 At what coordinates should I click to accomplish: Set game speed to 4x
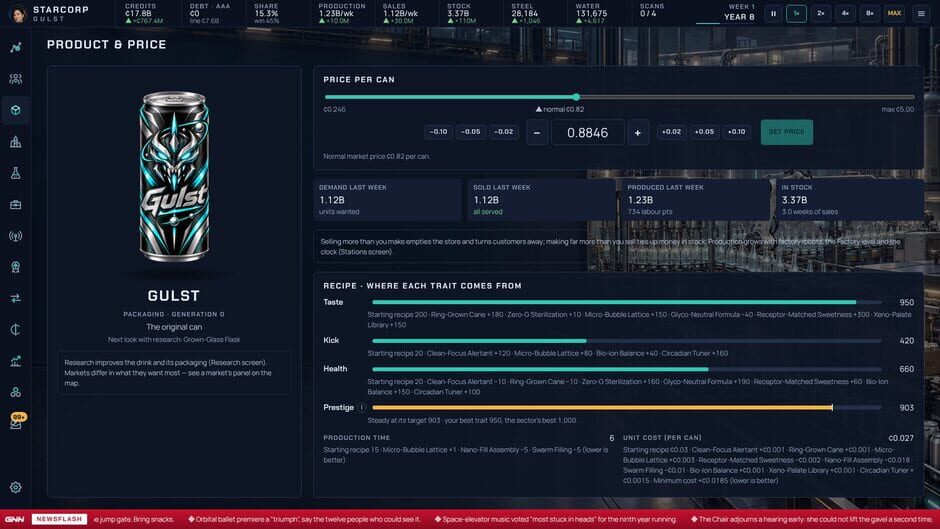pyautogui.click(x=845, y=13)
